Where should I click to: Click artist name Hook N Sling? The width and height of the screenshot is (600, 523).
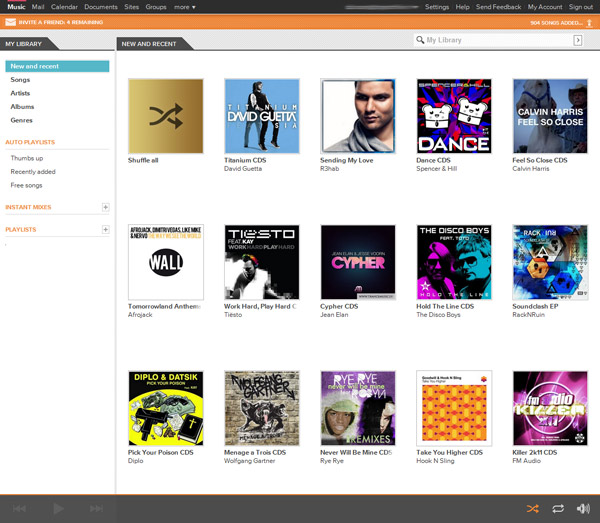[435, 461]
